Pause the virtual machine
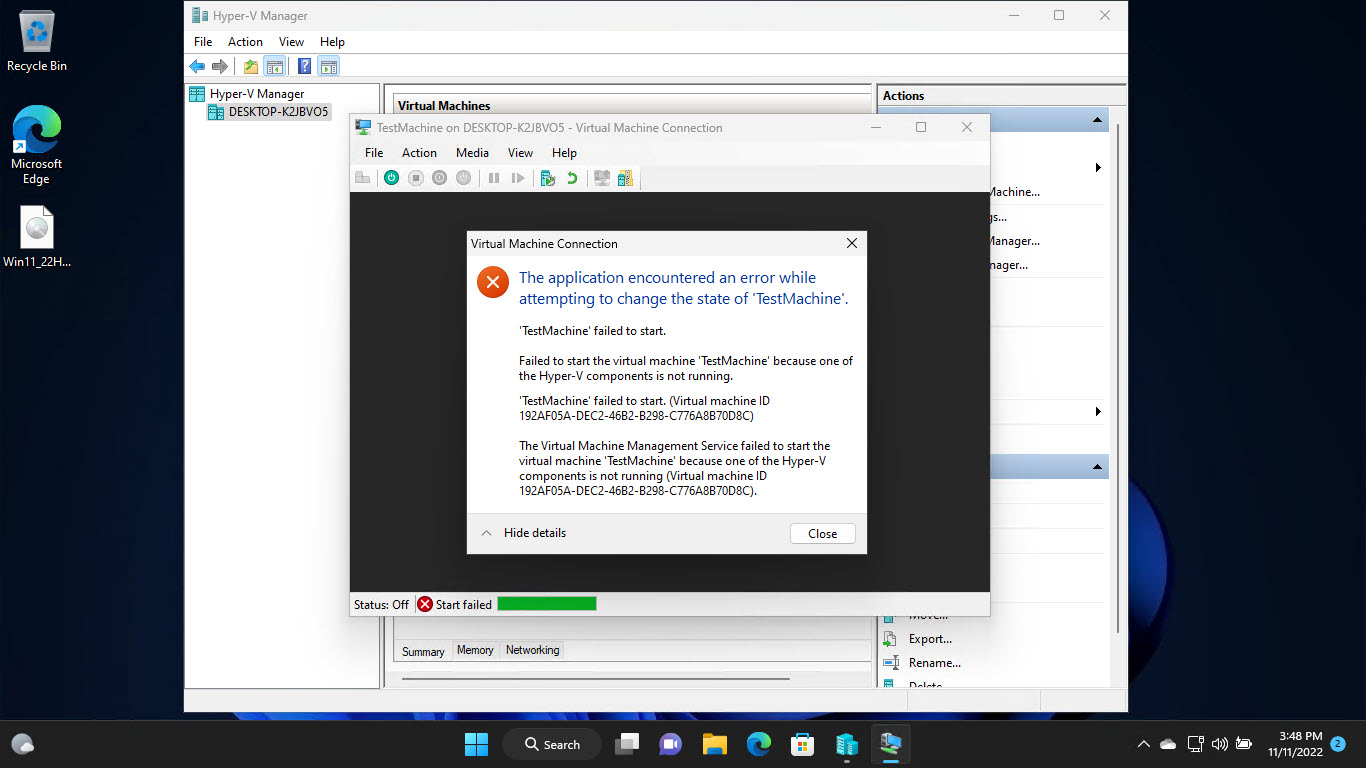 pyautogui.click(x=494, y=177)
